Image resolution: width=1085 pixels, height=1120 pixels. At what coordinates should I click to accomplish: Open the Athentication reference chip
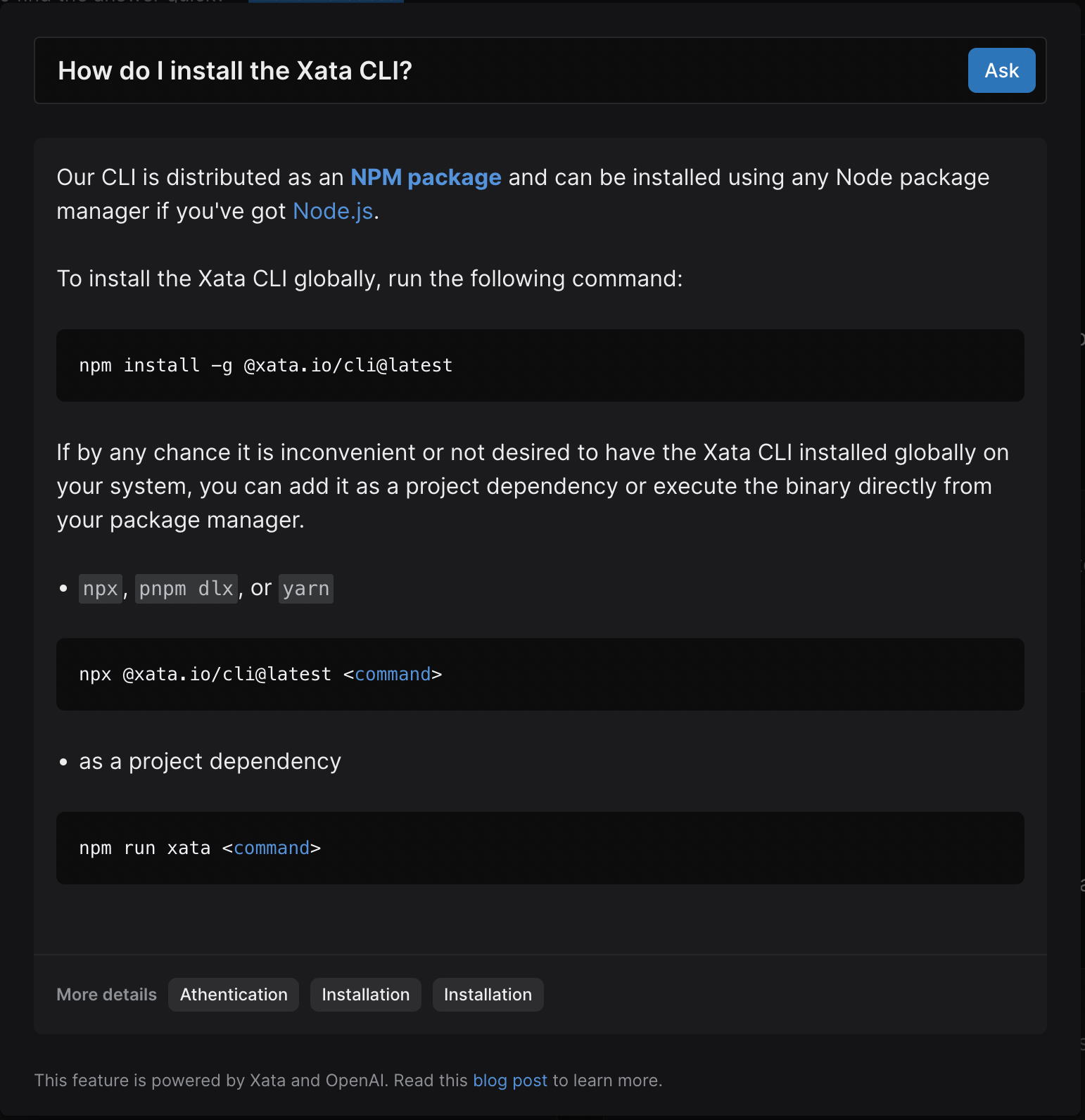point(234,995)
